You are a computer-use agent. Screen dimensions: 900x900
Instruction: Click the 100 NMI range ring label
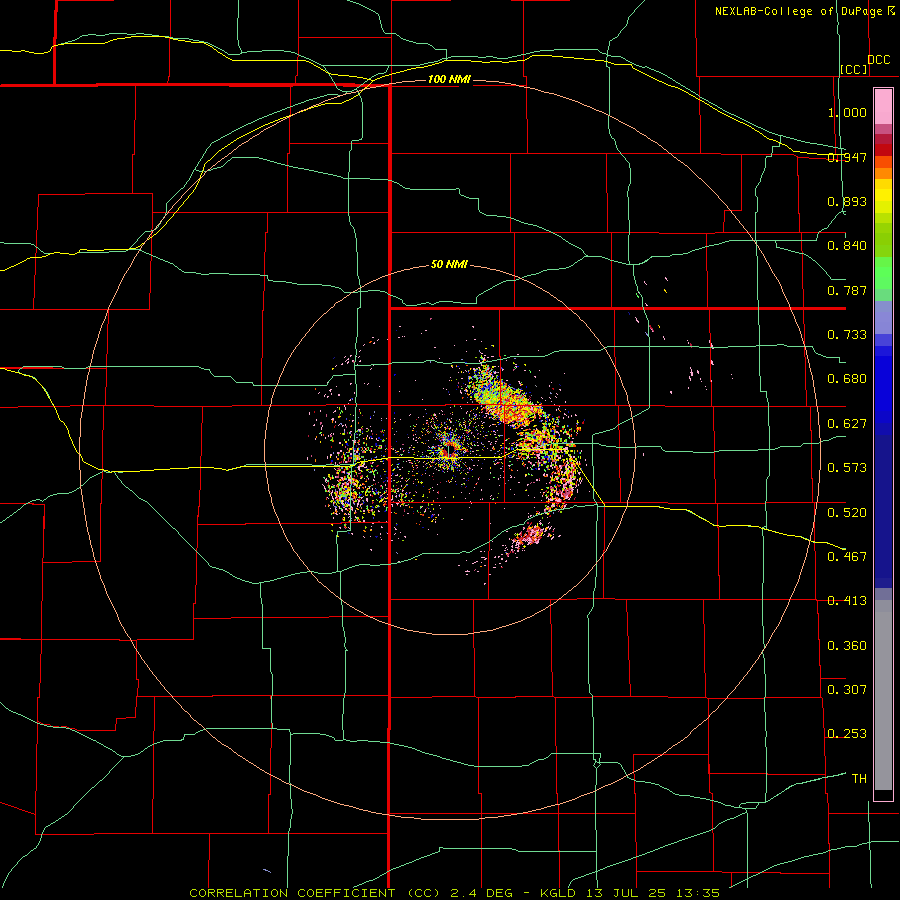449,79
